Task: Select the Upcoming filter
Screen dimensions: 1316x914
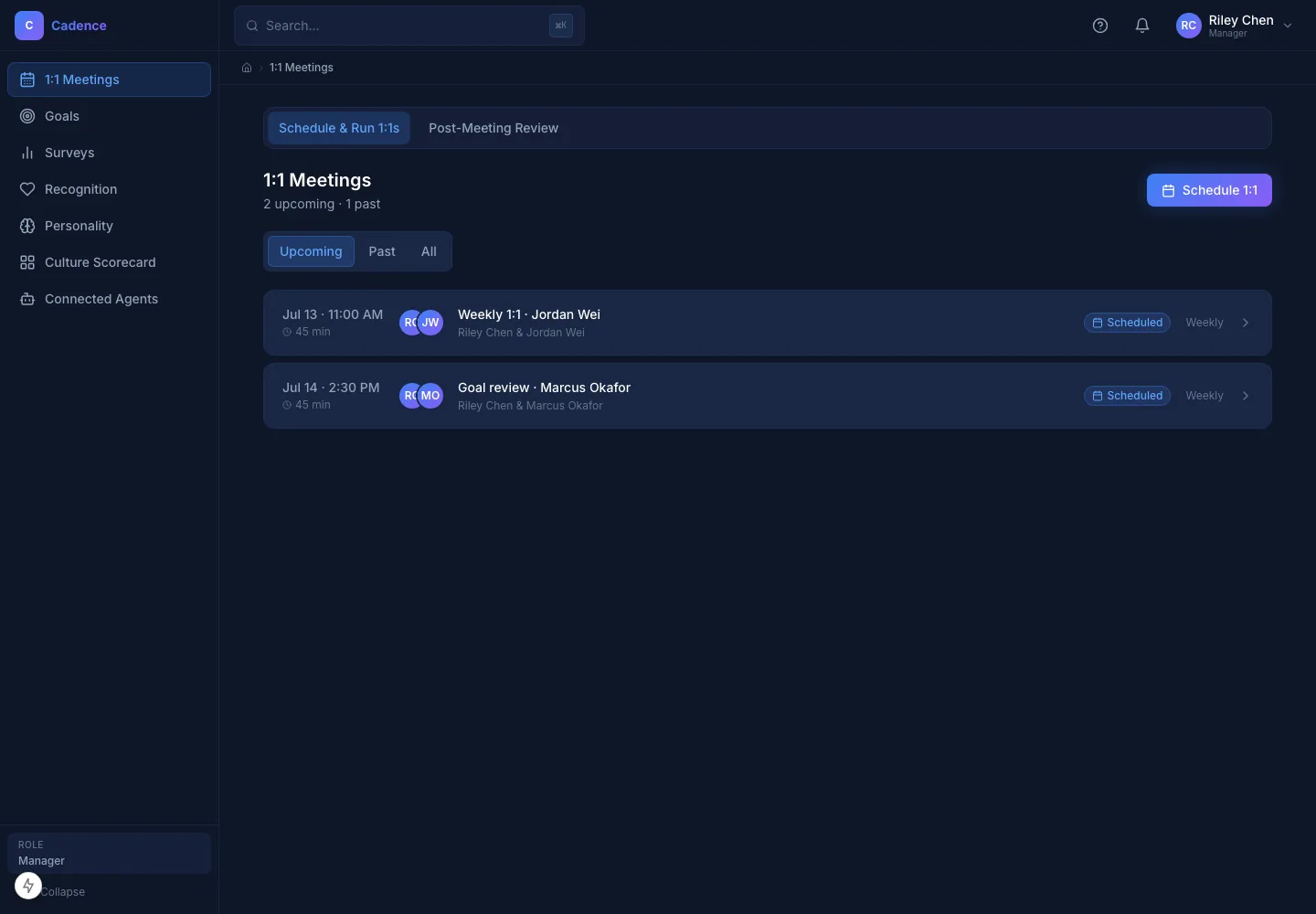Action: 311,251
